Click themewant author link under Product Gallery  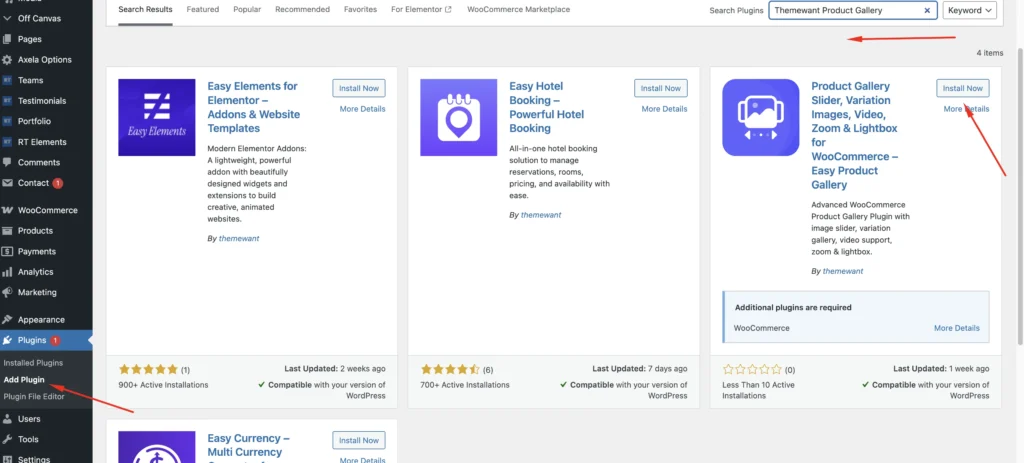click(842, 271)
